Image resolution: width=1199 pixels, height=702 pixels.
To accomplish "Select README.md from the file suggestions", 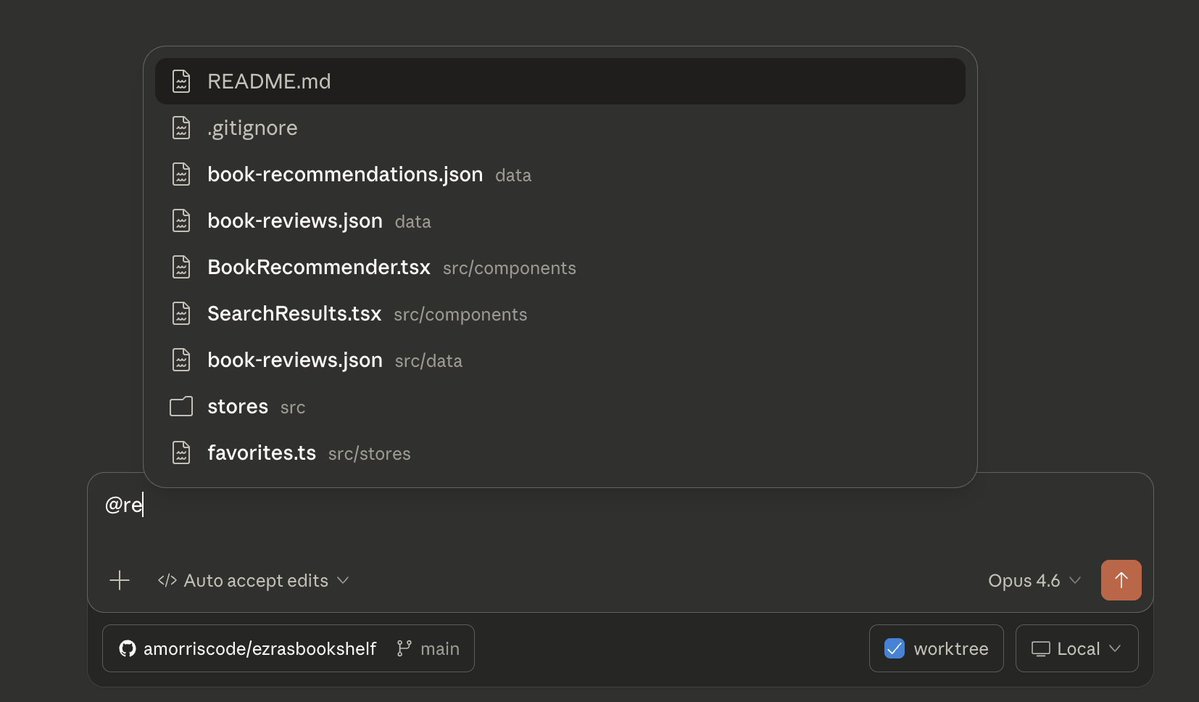I will [x=560, y=81].
